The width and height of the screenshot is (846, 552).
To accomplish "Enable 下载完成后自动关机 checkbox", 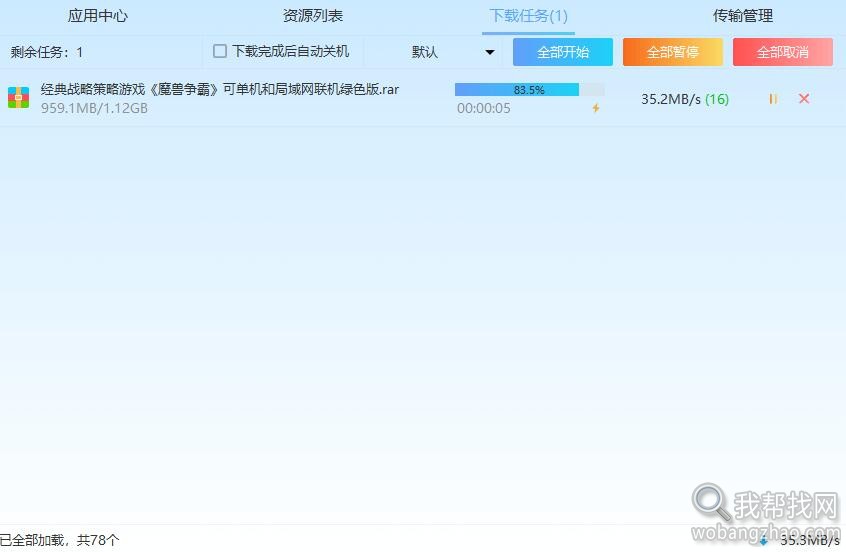I will tap(220, 51).
